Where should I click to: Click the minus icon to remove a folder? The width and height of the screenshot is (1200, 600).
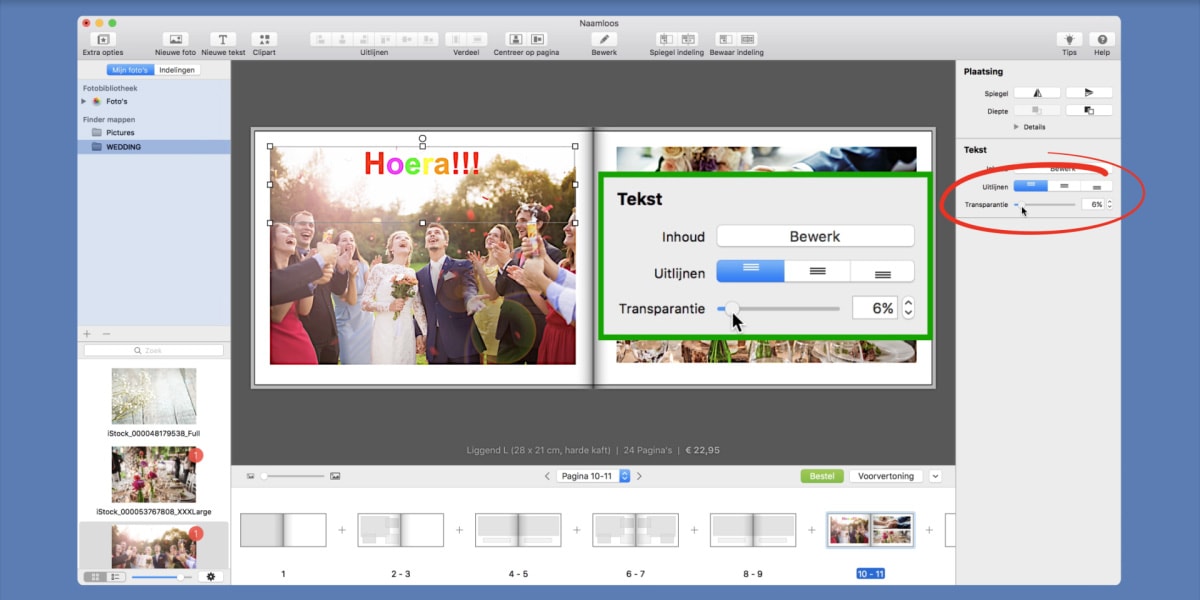[x=106, y=333]
